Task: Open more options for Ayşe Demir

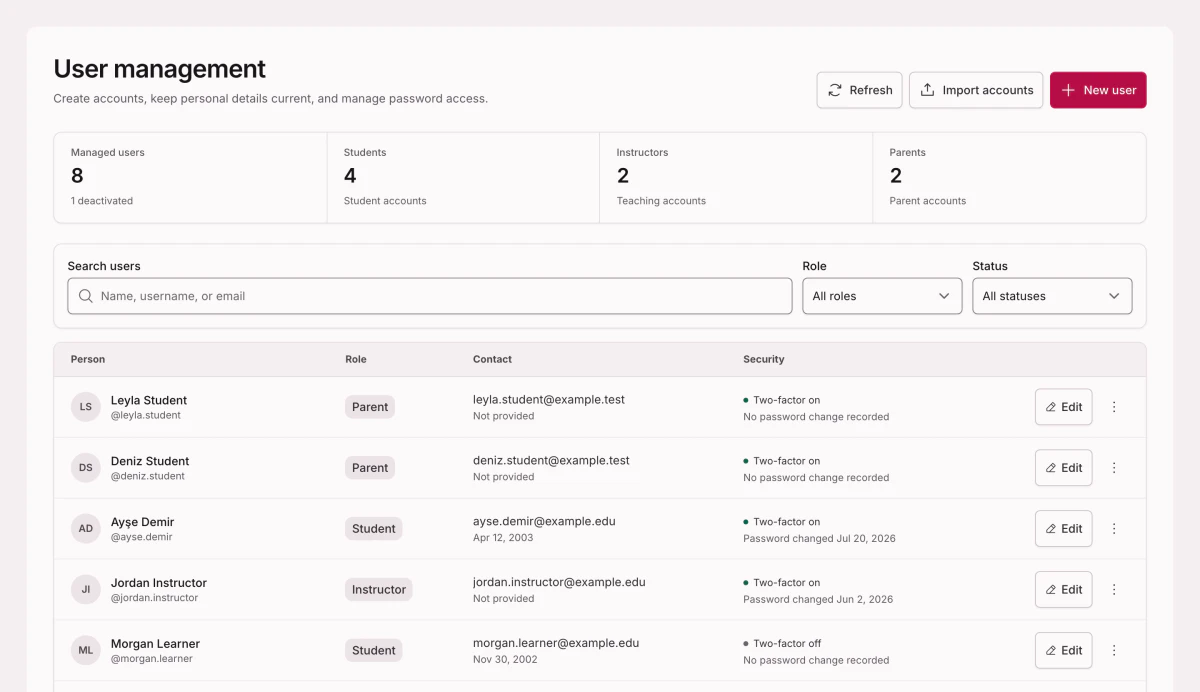Action: pos(1114,529)
